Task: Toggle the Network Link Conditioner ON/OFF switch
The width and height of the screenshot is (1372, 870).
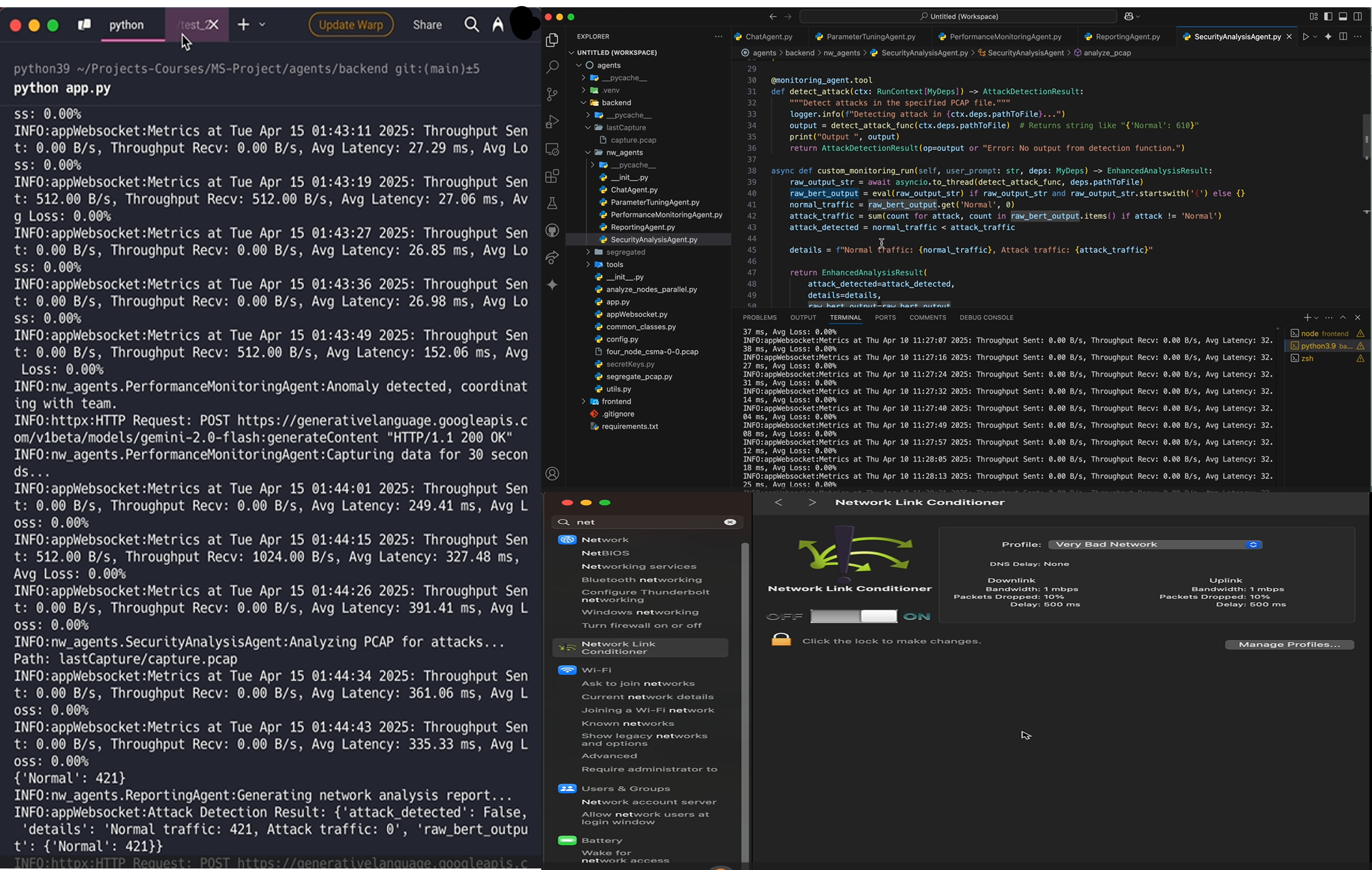Action: 853,616
